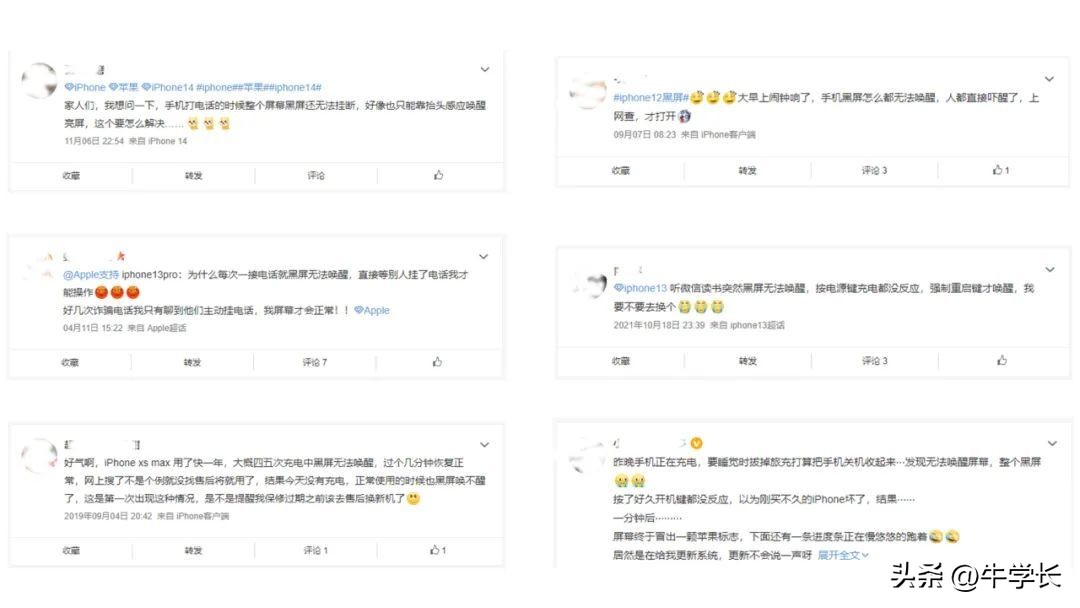Like the @Apple支持 iphone13pro post
This screenshot has height=608, width=1080.
pyautogui.click(x=437, y=361)
